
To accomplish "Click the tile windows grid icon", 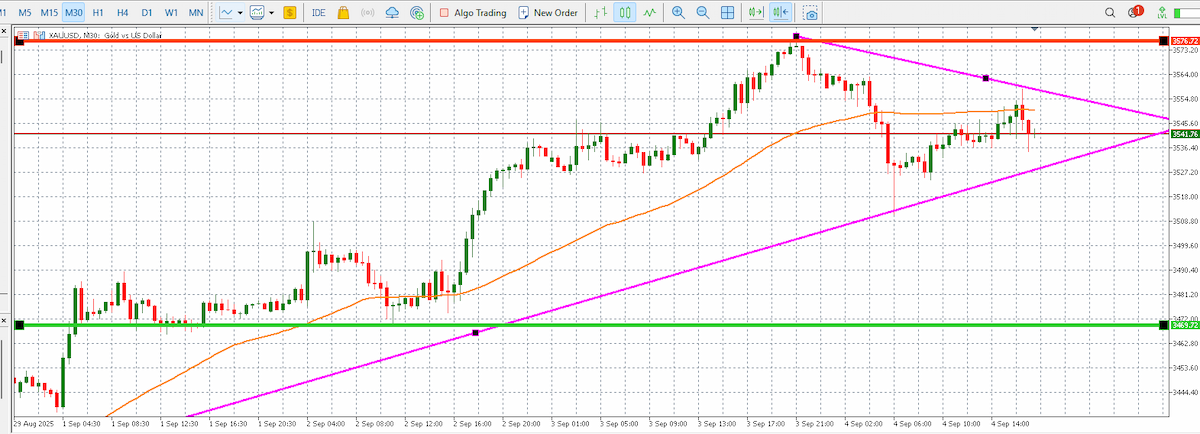I will coord(728,13).
